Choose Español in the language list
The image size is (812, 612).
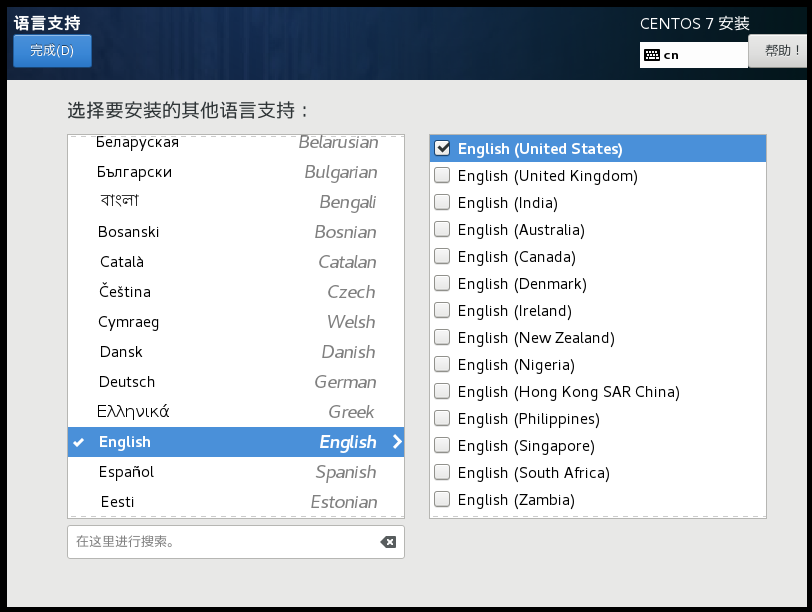200,472
